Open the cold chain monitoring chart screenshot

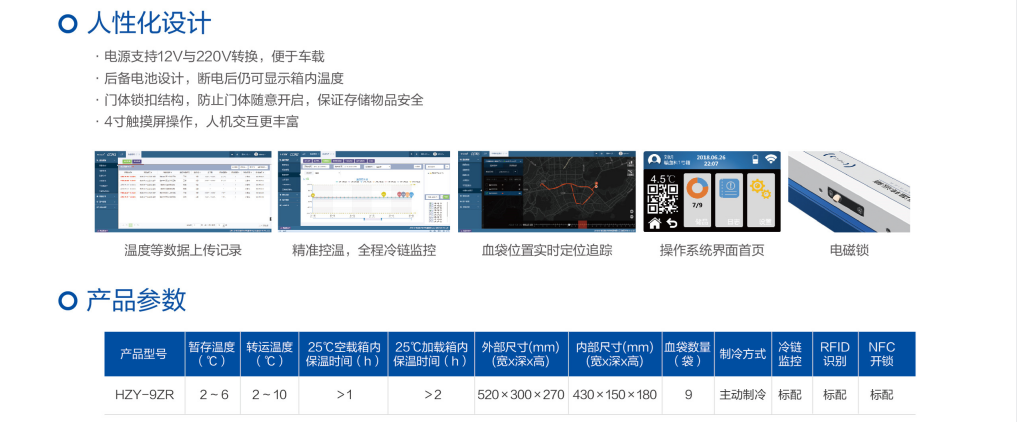(x=364, y=191)
